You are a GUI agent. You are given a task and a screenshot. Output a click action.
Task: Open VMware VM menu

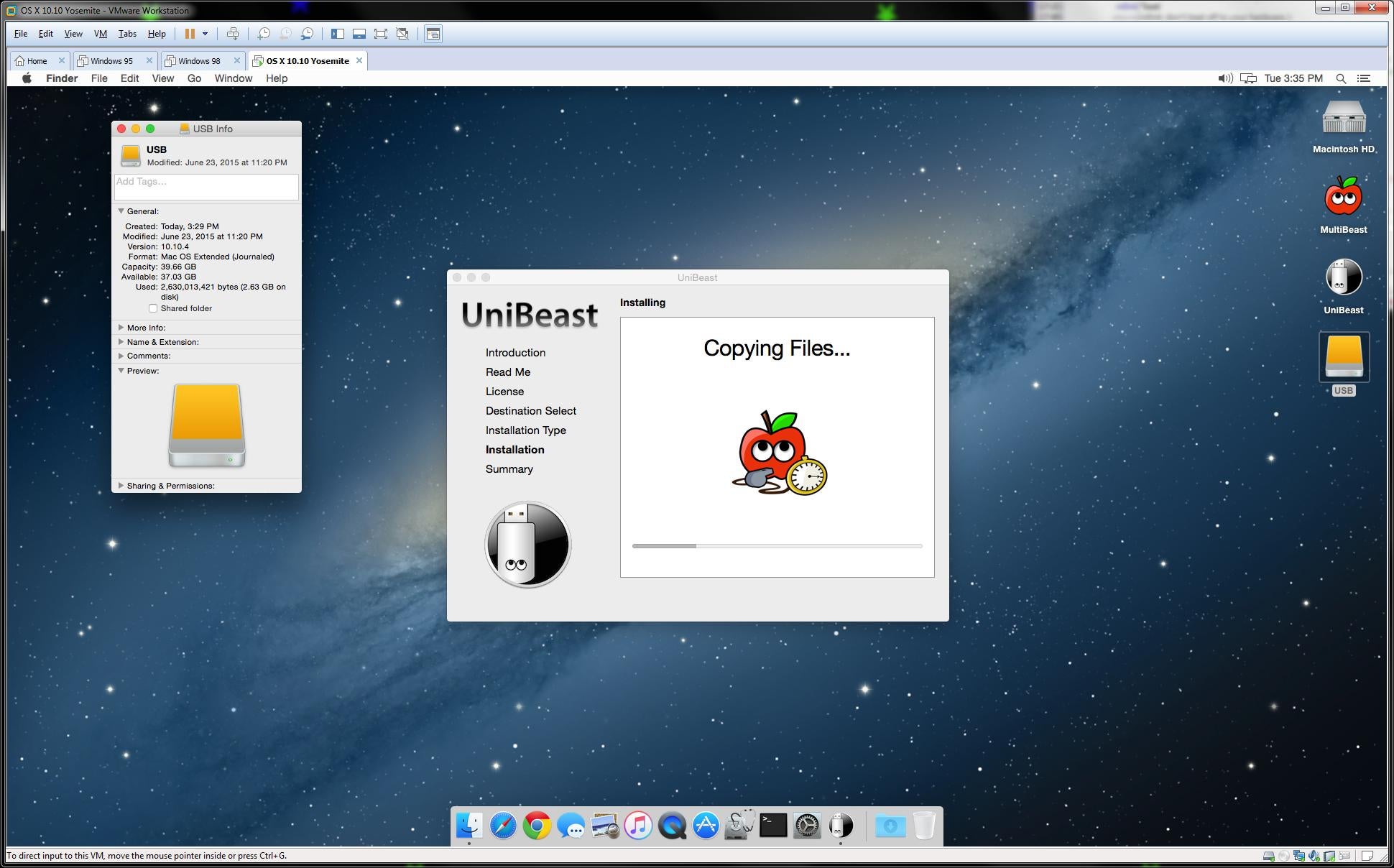click(x=101, y=34)
